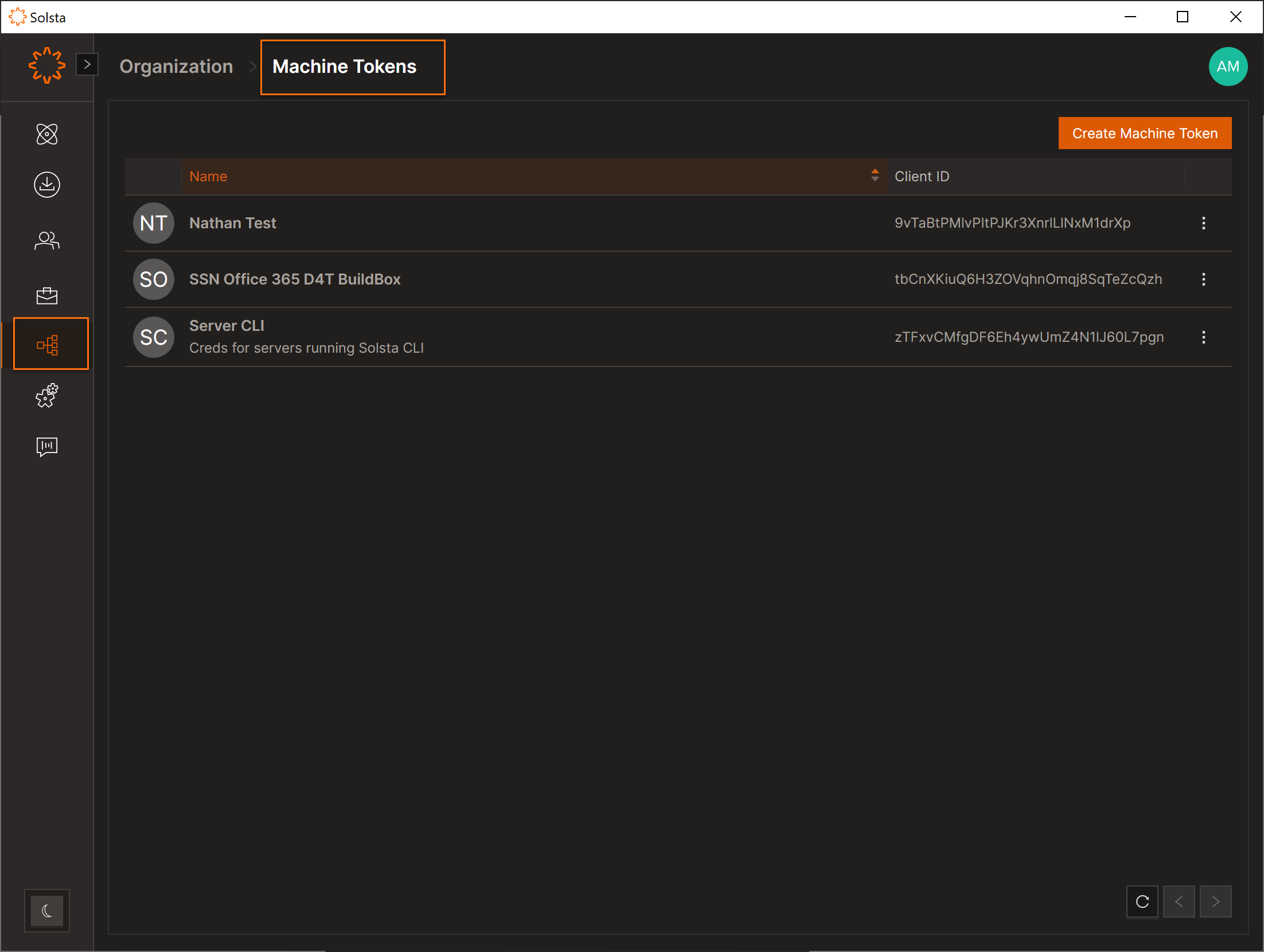Select the organization hierarchy sidebar icon
Viewport: 1264px width, 952px height.
[x=50, y=344]
